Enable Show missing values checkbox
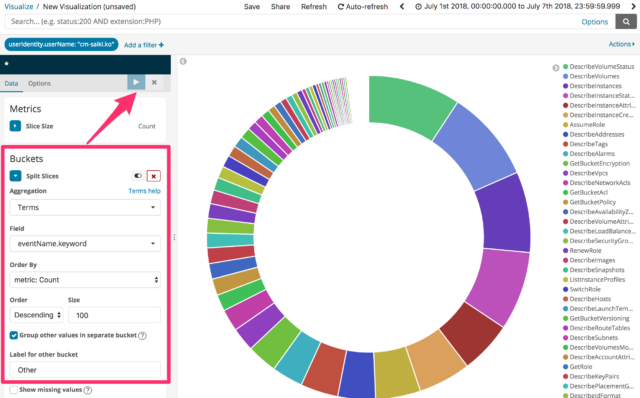 (x=14, y=389)
